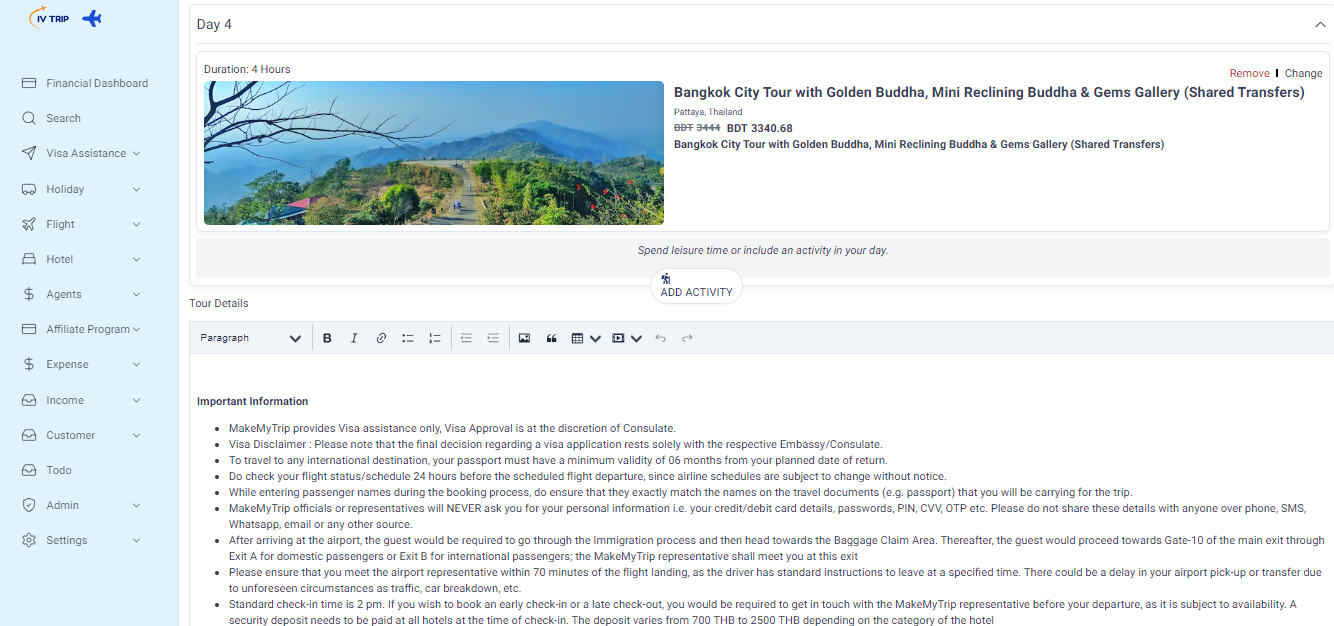Expand the Admin menu chevron
The height and width of the screenshot is (626, 1334).
[136, 505]
